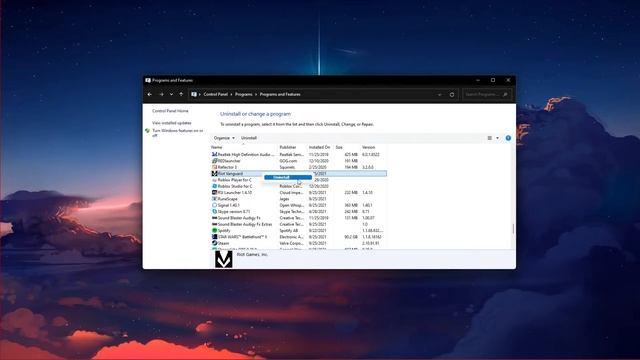The image size is (640, 360).
Task: Select the 90.2 GB size cell
Action: click(351, 237)
